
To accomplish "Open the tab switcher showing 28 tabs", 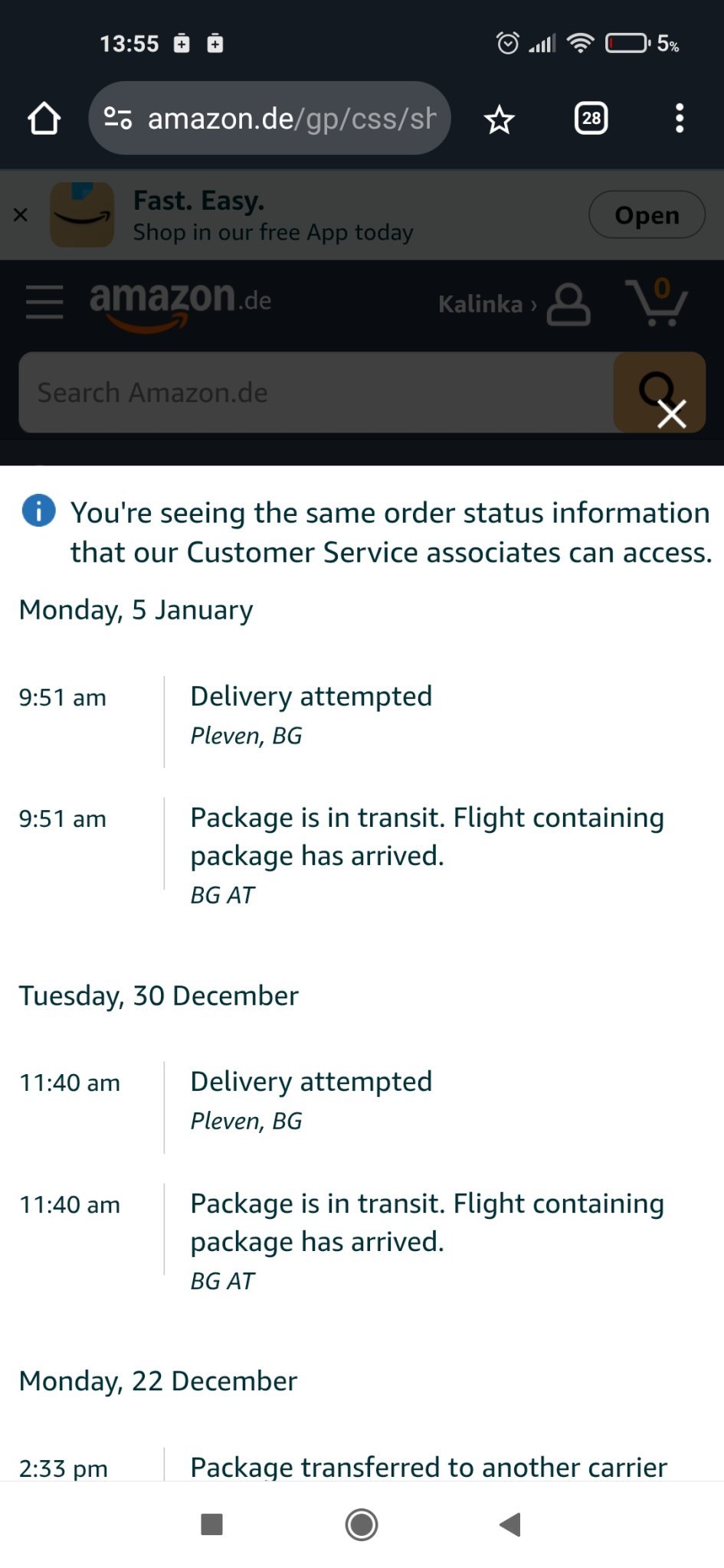I will [x=591, y=119].
